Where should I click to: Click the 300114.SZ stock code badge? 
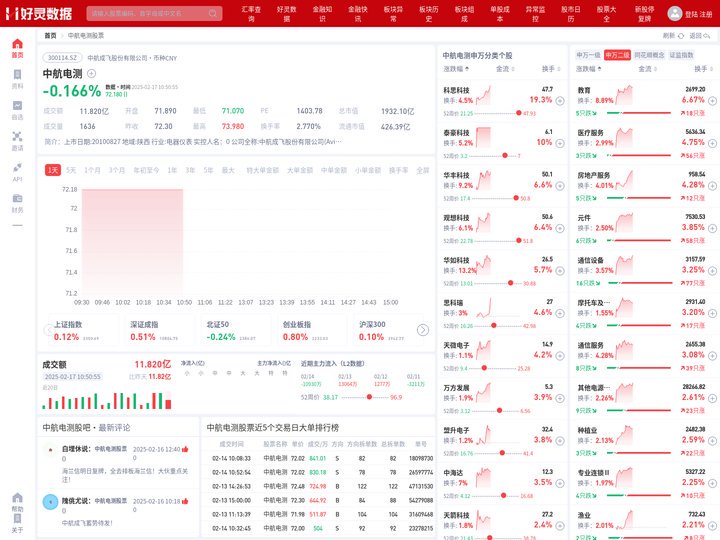coord(62,58)
